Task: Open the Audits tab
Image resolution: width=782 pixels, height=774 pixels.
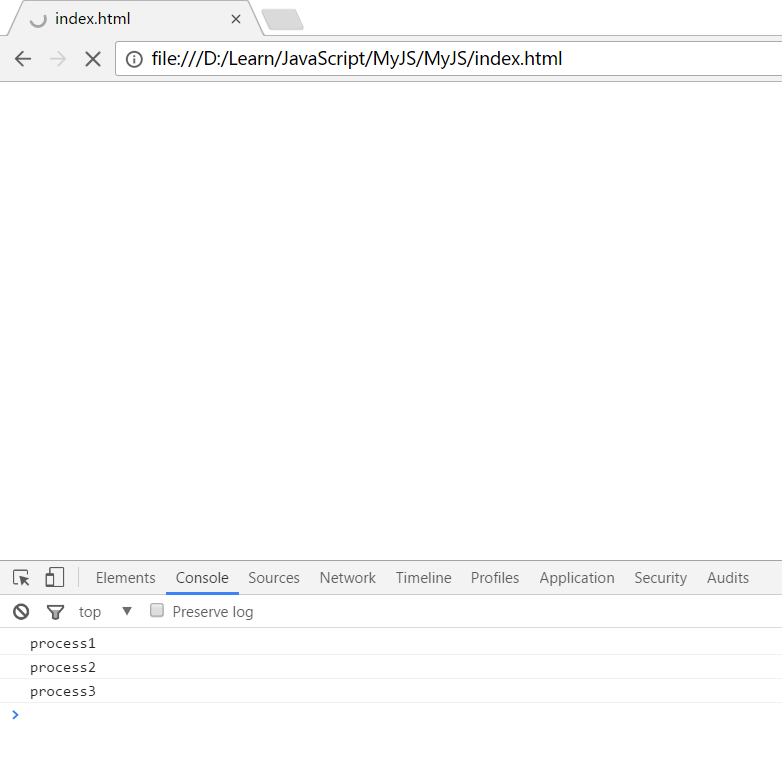Action: click(x=728, y=578)
